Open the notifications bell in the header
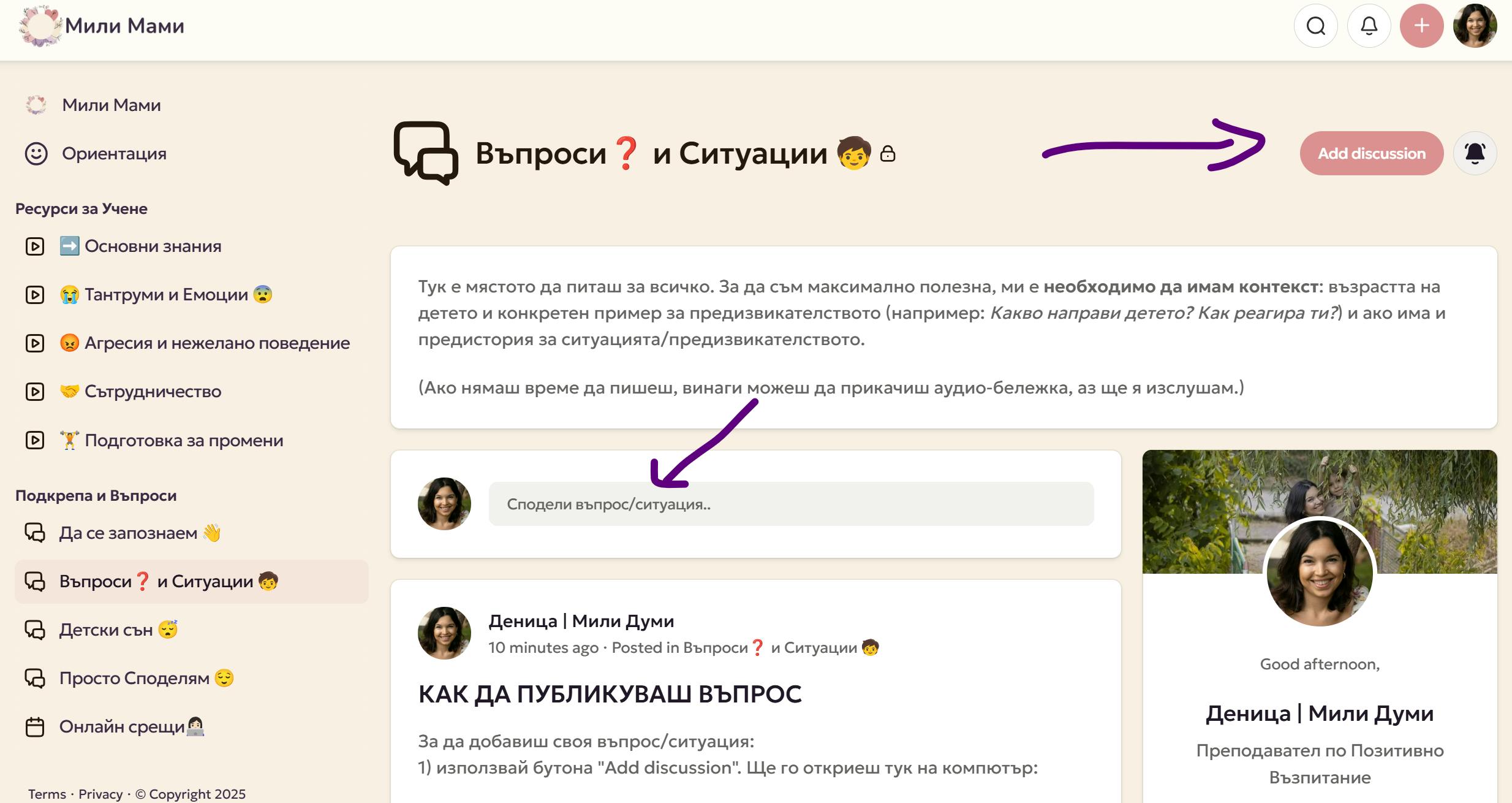Image resolution: width=1512 pixels, height=803 pixels. [x=1369, y=26]
